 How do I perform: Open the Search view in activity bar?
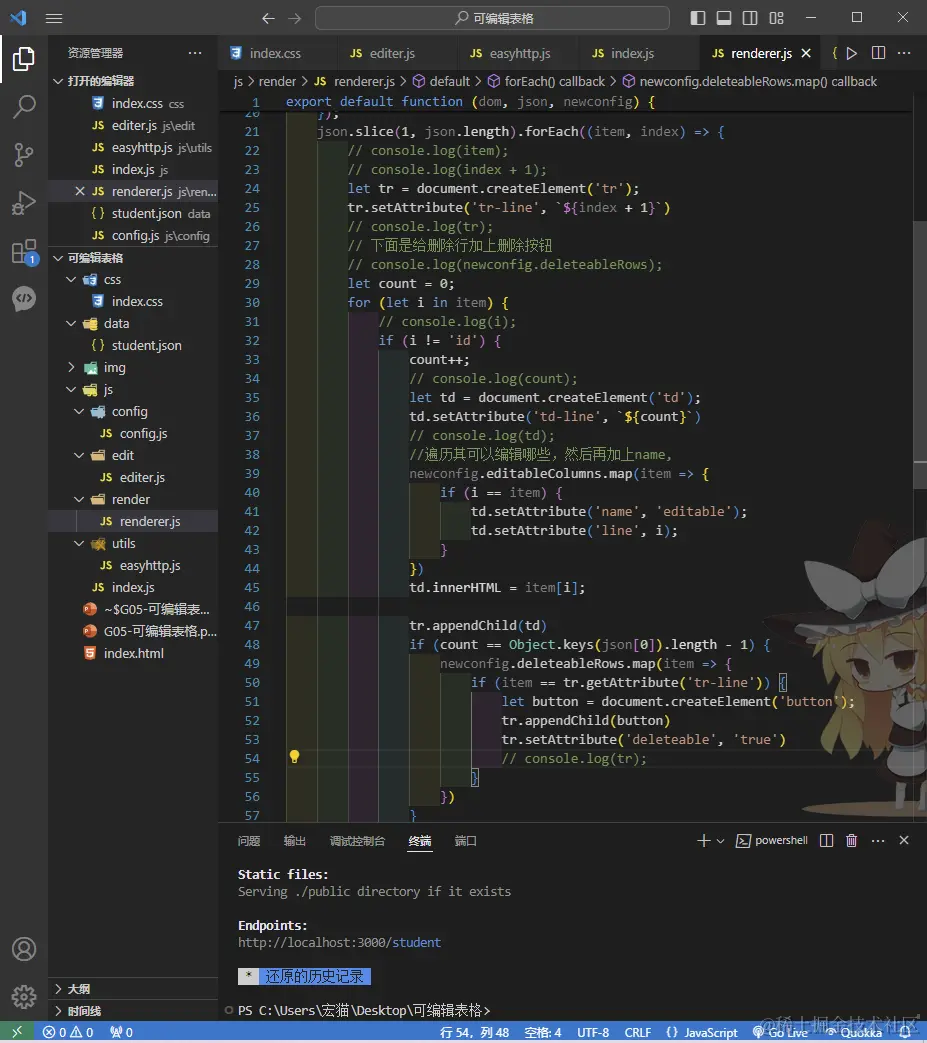coord(24,106)
